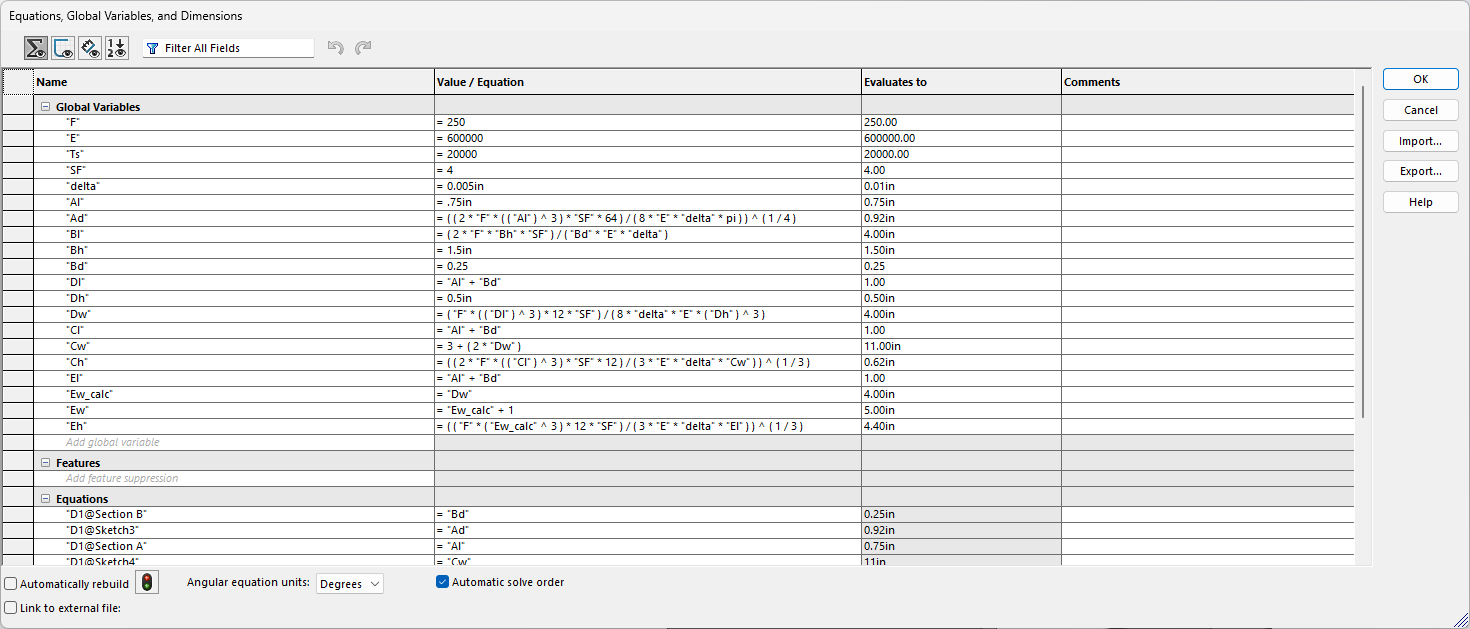1470x629 pixels.
Task: Click the Add global variable cell
Action: 233,442
